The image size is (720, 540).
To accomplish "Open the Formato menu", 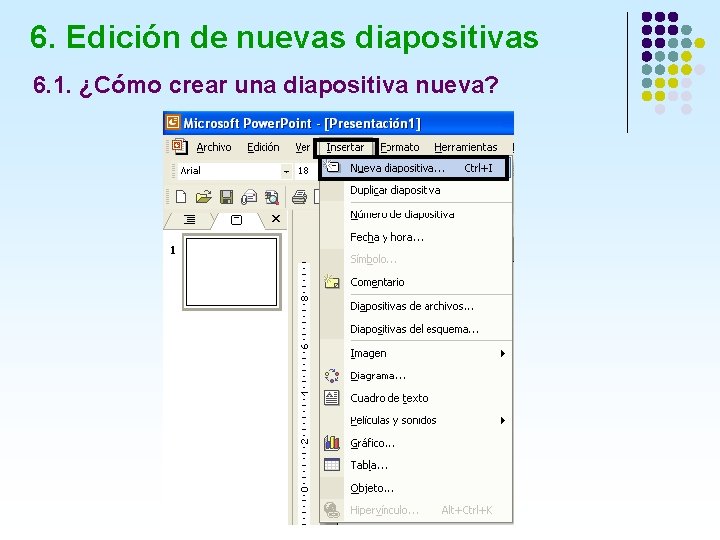I will point(399,147).
